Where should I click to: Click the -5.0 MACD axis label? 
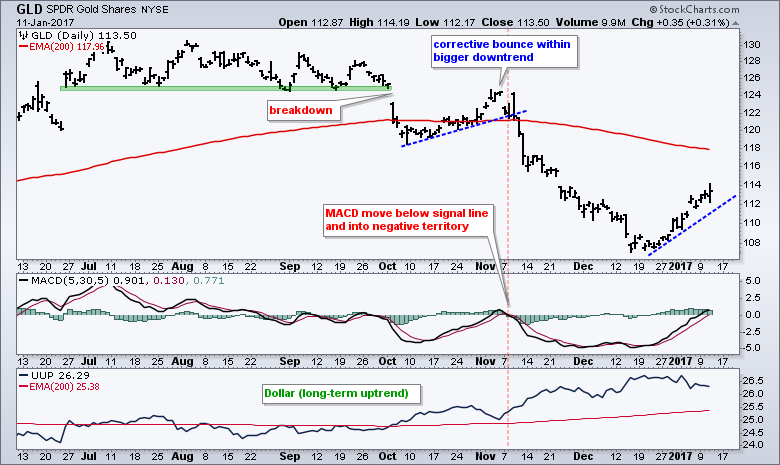pos(750,348)
